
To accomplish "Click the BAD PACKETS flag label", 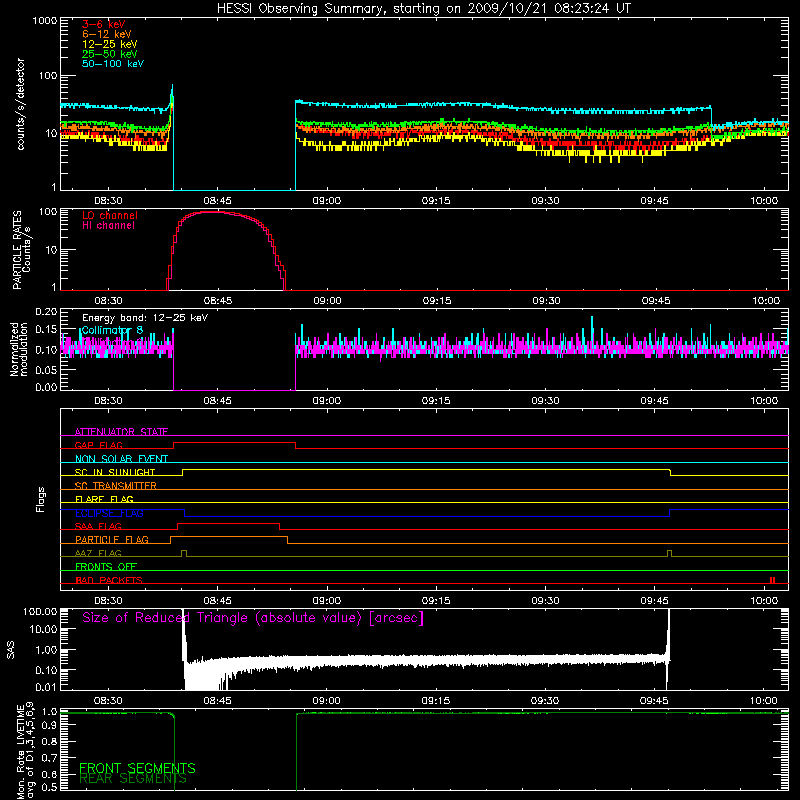I will (109, 580).
